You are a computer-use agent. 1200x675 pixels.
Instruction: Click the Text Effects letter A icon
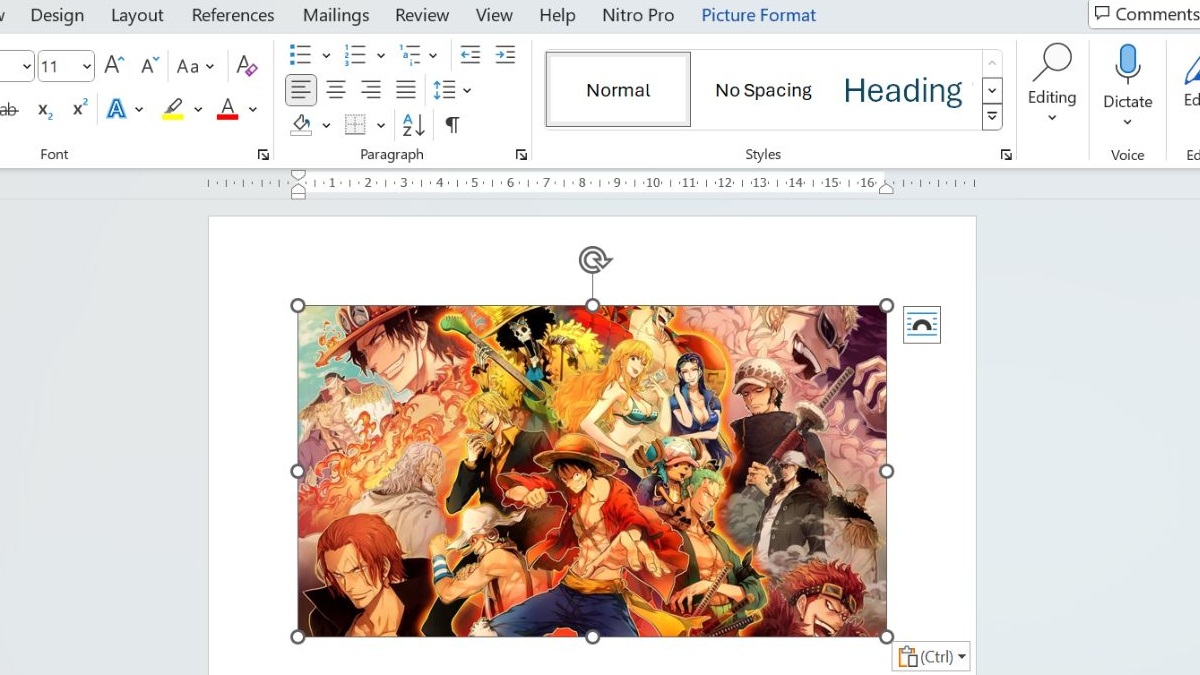[x=117, y=108]
